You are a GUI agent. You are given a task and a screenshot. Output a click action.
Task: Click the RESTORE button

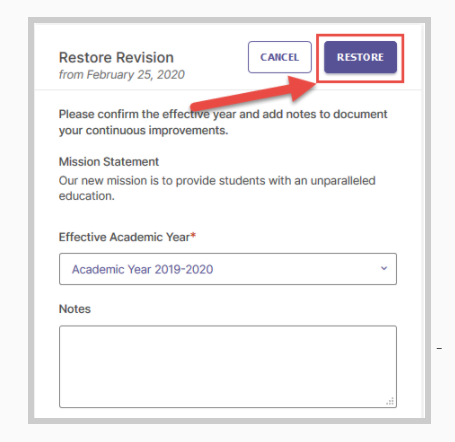360,57
